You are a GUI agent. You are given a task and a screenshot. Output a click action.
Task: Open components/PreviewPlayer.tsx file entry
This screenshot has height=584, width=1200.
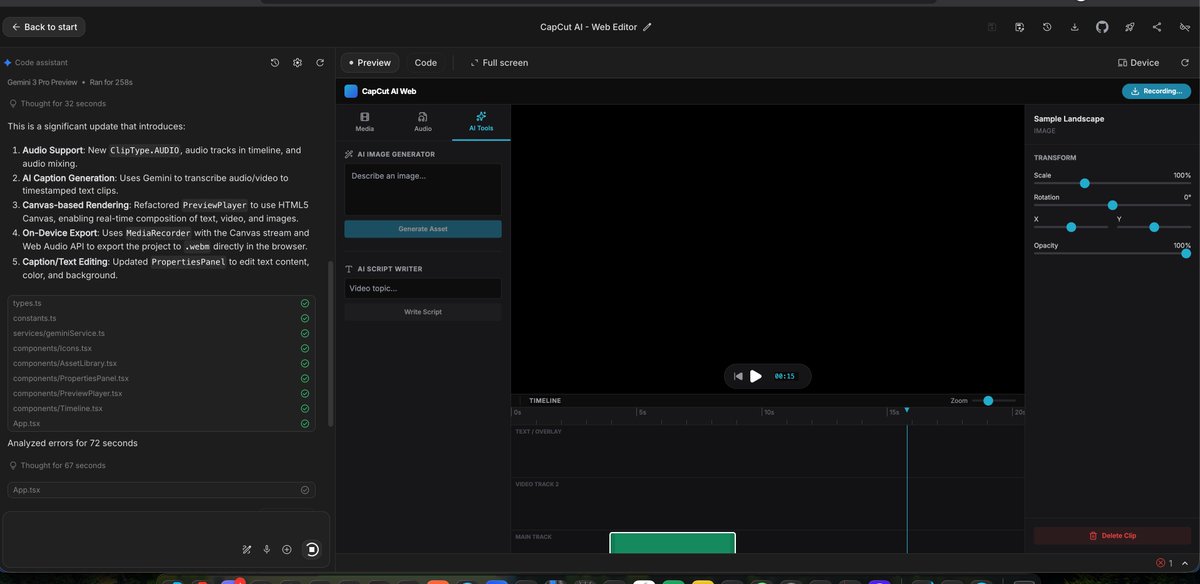161,393
